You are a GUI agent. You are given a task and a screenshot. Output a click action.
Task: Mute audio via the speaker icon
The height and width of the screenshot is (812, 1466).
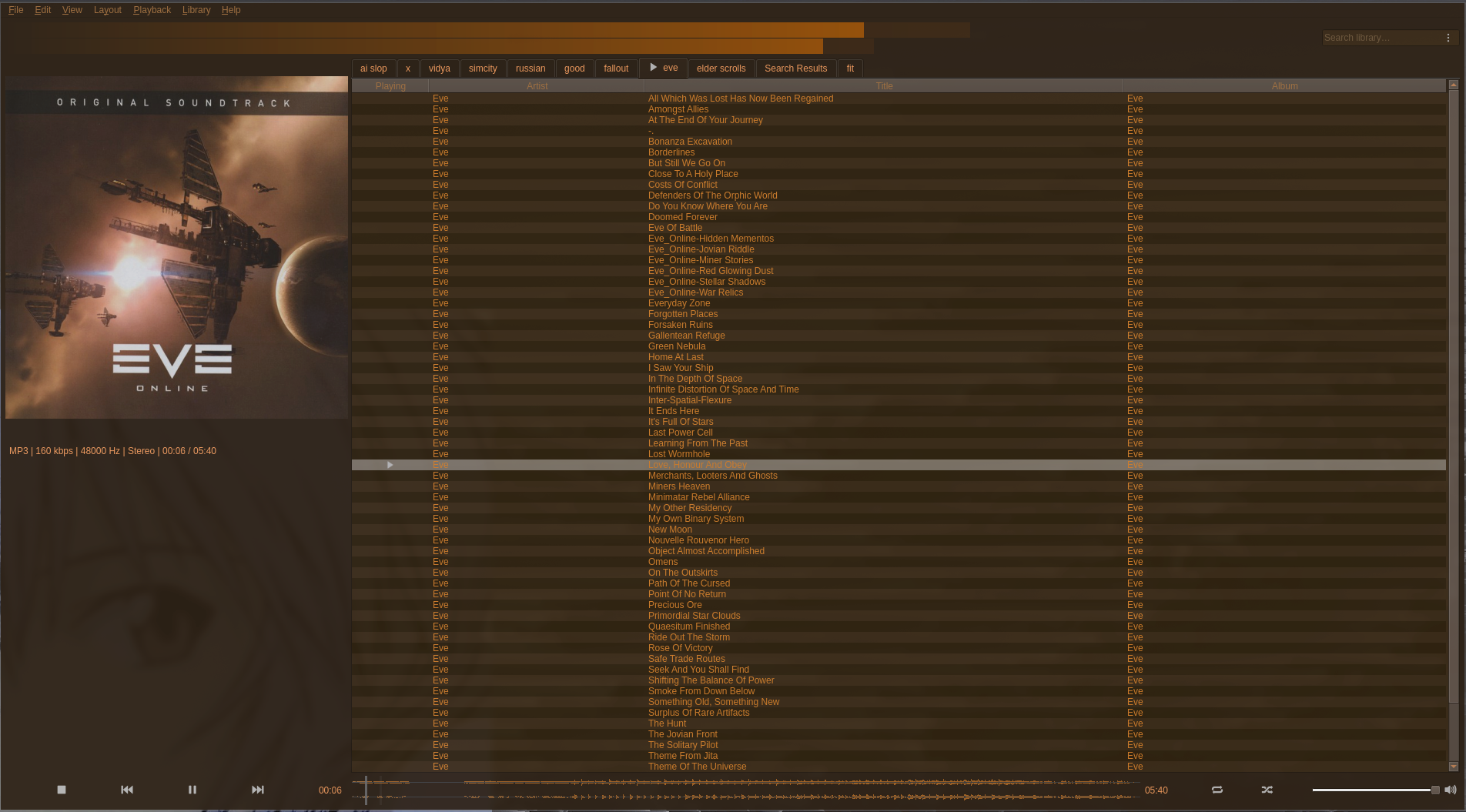click(x=1451, y=790)
